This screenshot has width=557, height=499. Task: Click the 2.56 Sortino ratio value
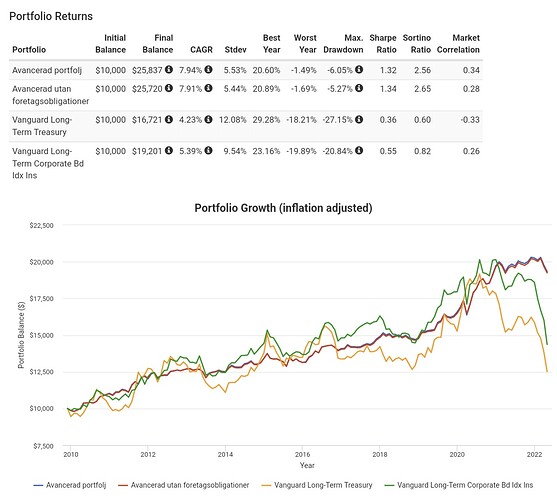coord(423,70)
